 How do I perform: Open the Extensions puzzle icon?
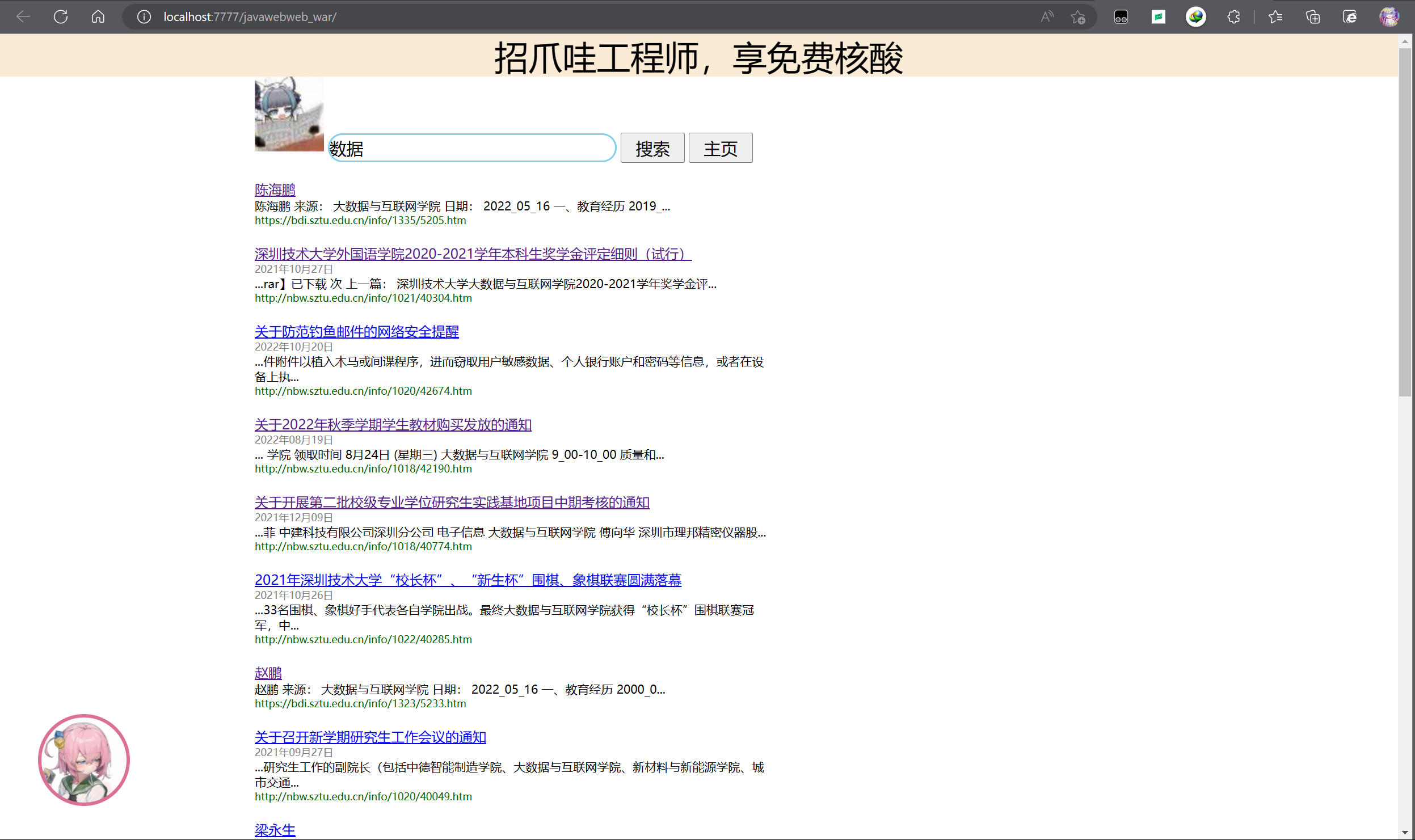click(1233, 17)
